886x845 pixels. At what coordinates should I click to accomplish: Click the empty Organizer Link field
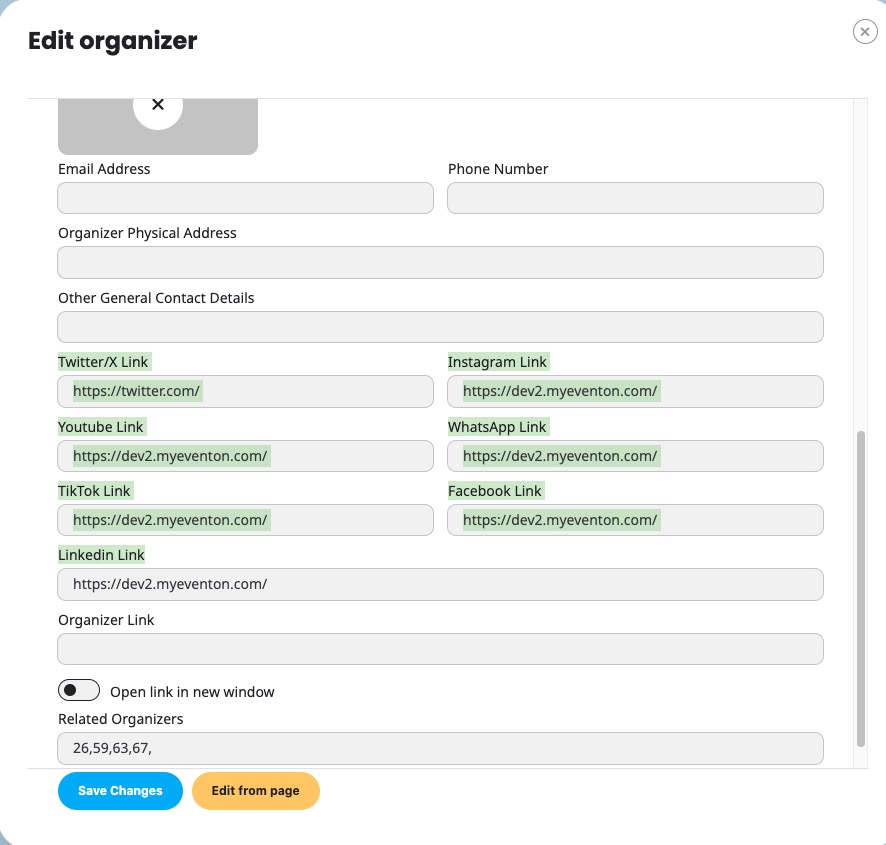coord(440,649)
